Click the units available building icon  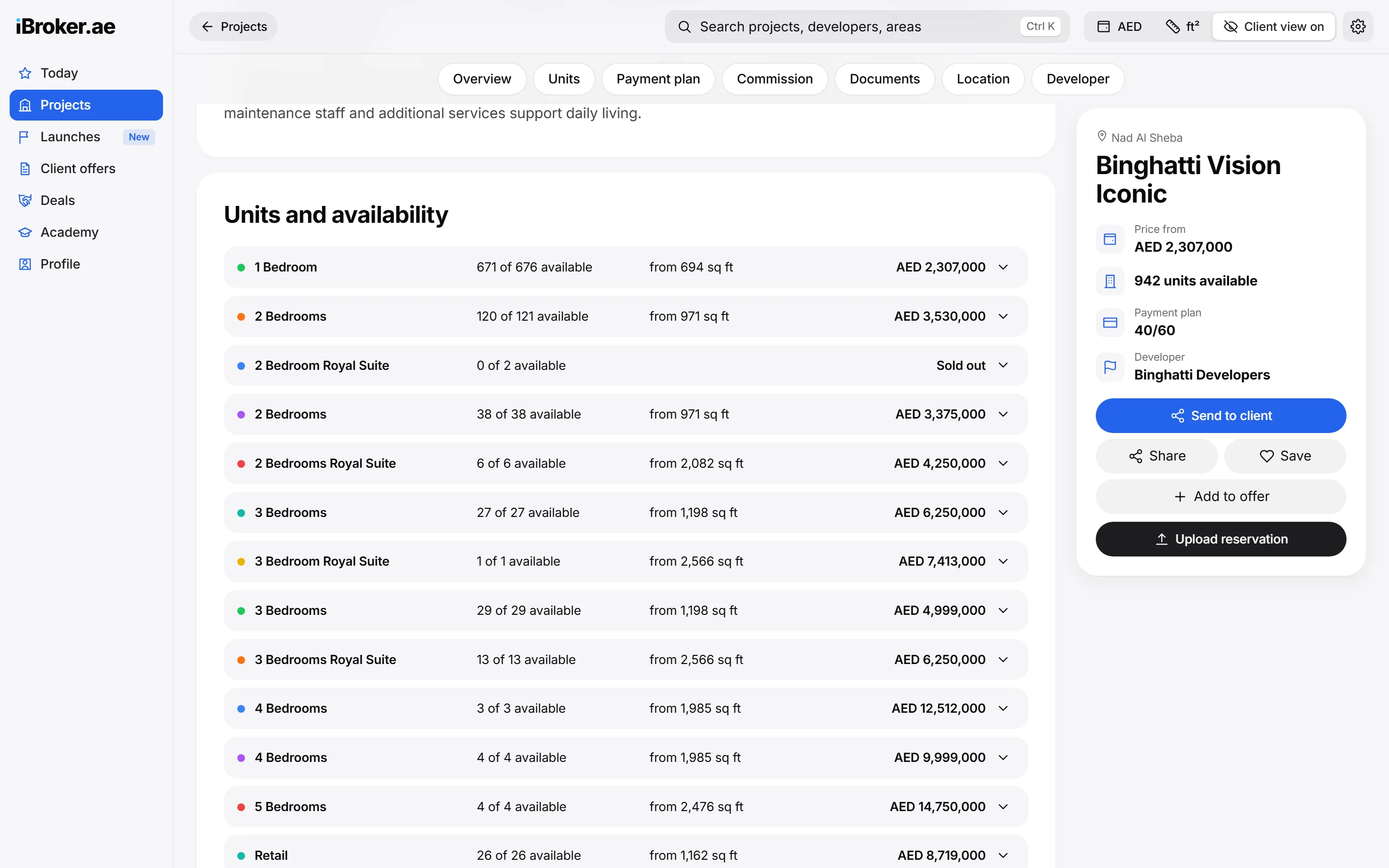pos(1110,281)
